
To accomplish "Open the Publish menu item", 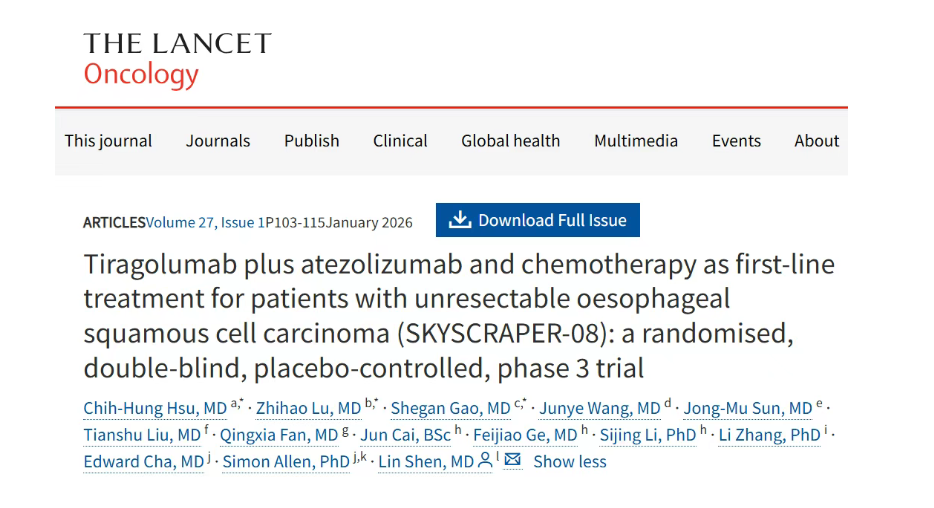I will coord(311,141).
